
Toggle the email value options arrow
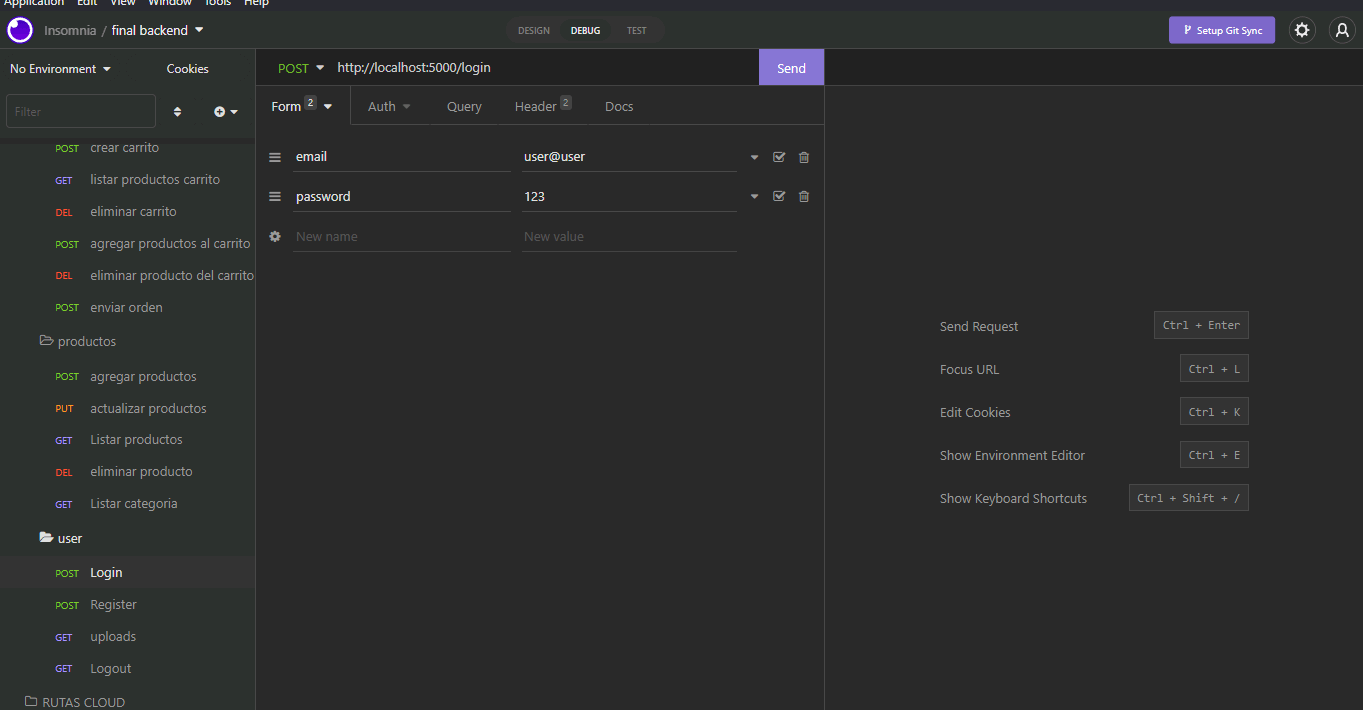pyautogui.click(x=754, y=157)
